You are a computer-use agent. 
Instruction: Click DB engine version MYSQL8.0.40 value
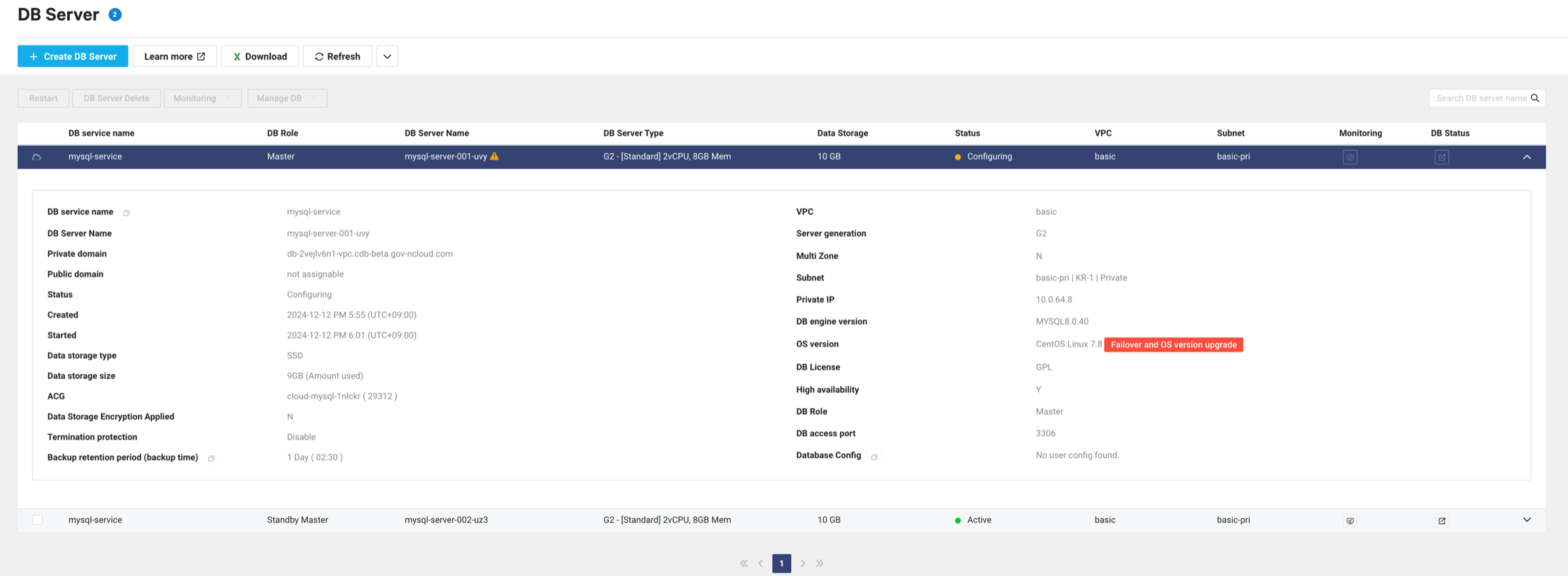1062,321
